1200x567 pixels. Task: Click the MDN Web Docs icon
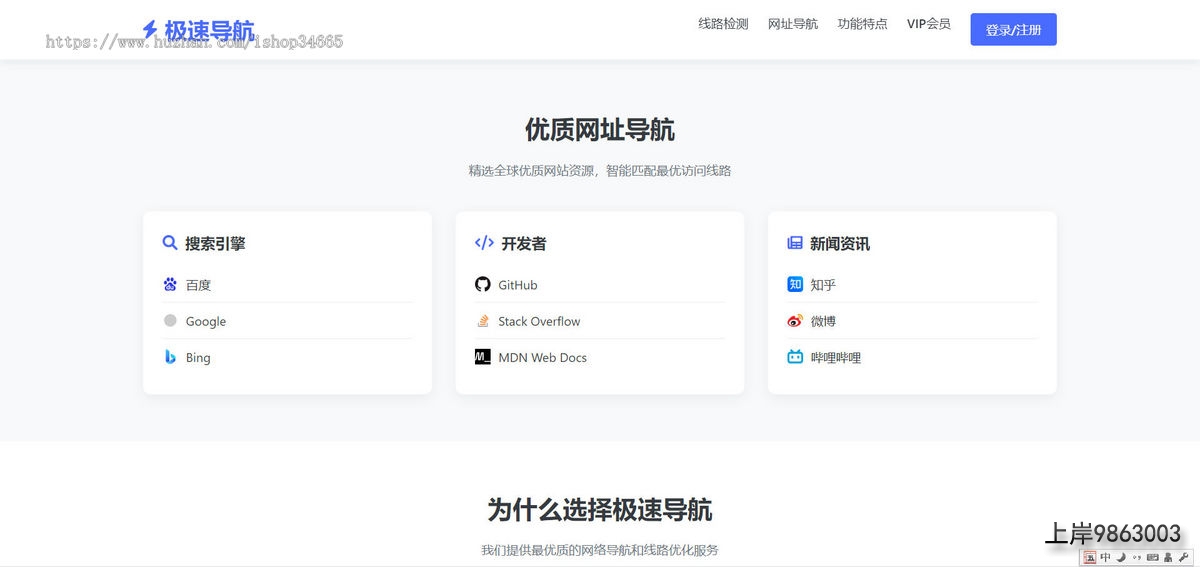[x=483, y=357]
